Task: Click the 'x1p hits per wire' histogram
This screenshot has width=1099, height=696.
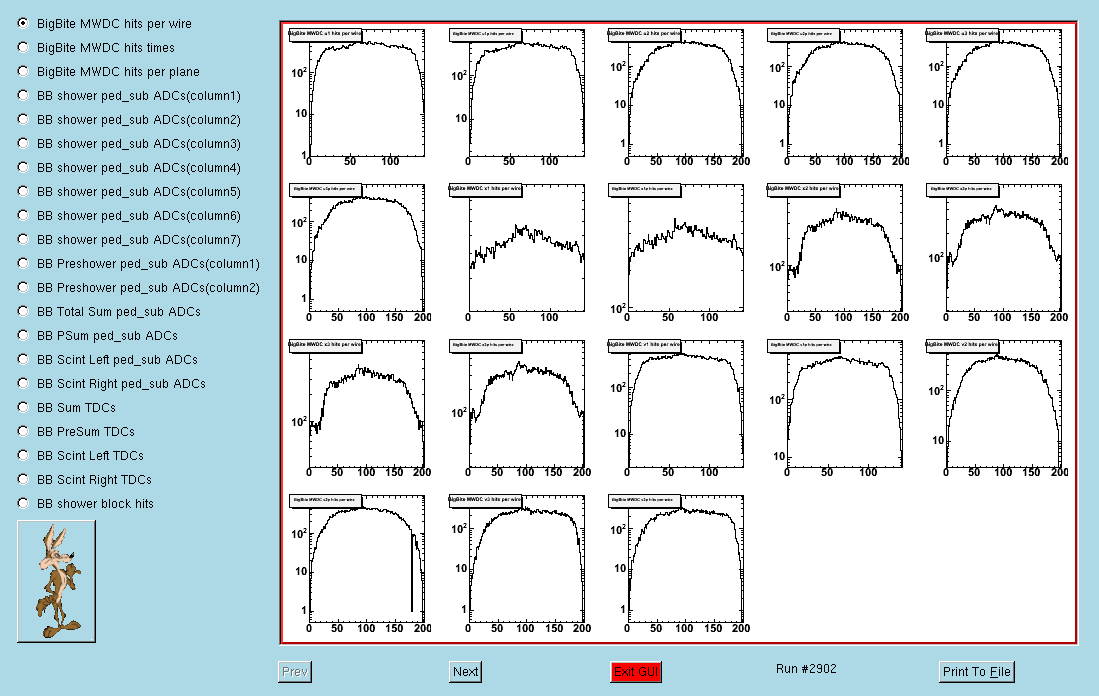Action: (x=685, y=248)
